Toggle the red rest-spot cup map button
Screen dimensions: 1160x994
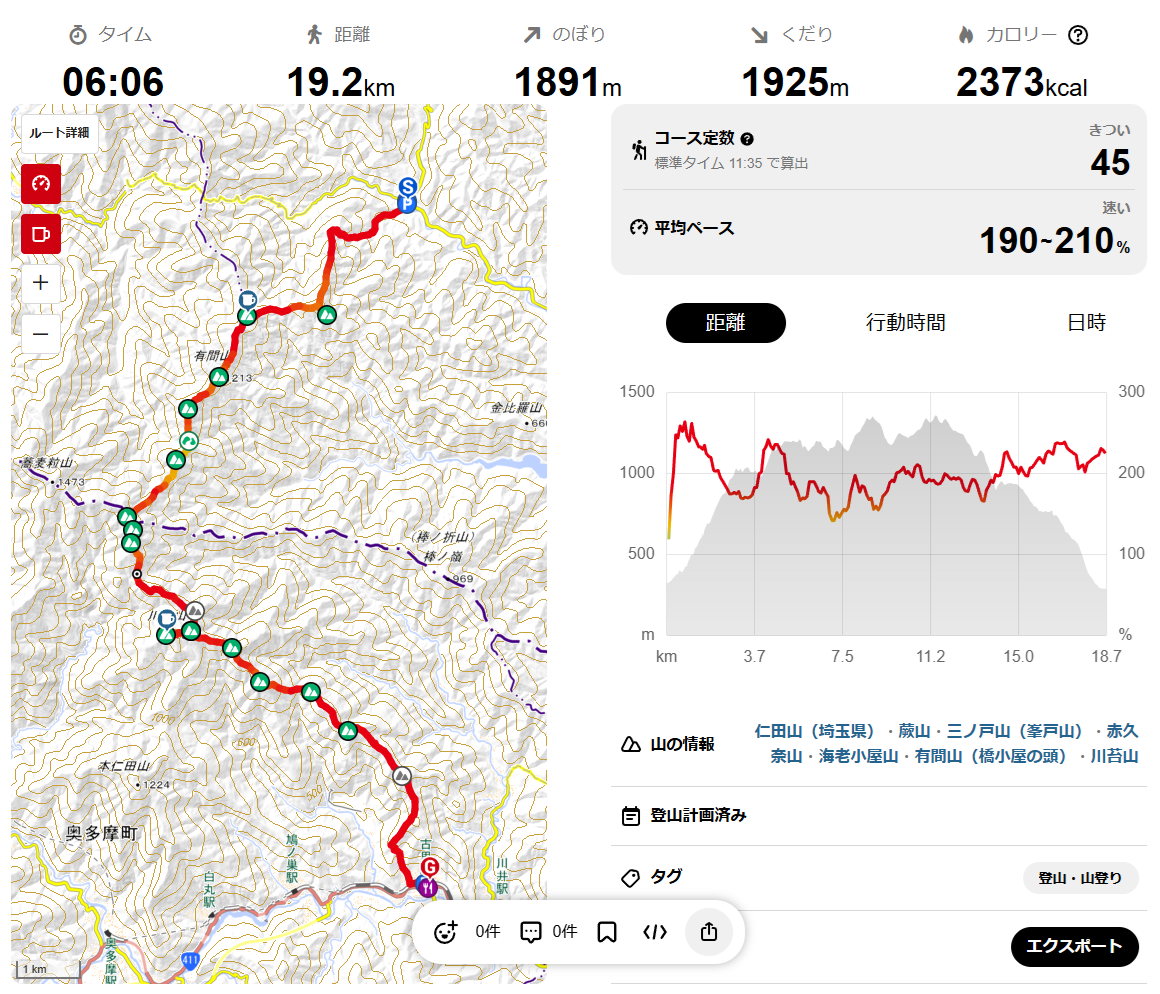point(41,233)
